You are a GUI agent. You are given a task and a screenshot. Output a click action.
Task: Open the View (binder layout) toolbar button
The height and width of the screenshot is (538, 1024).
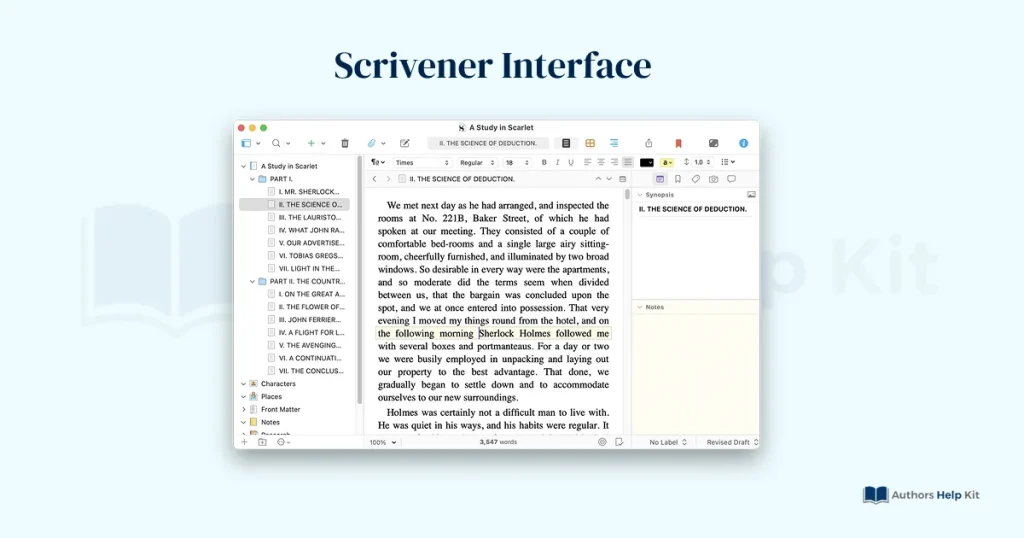pyautogui.click(x=246, y=143)
